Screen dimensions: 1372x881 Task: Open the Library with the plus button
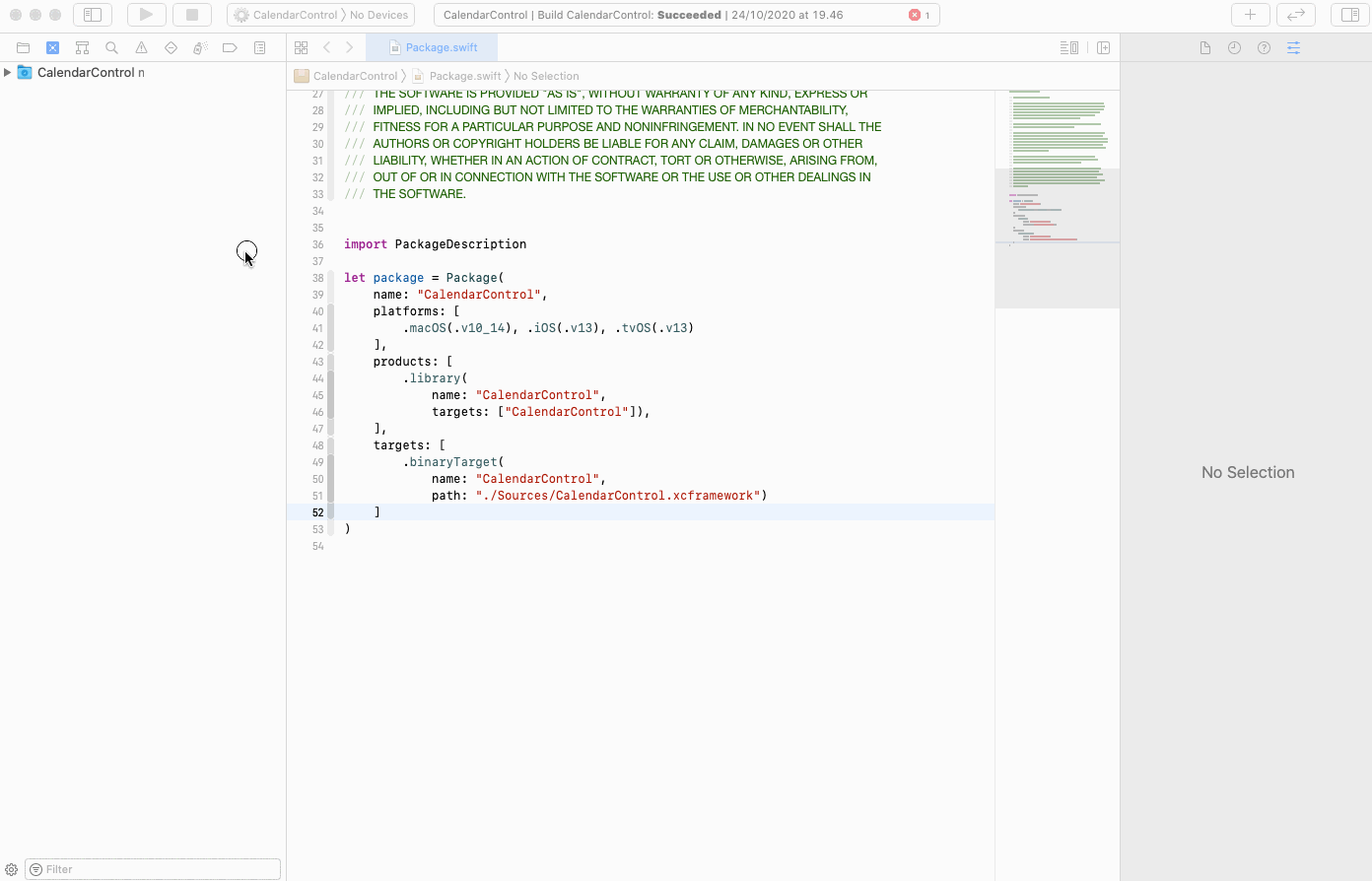(x=1250, y=15)
